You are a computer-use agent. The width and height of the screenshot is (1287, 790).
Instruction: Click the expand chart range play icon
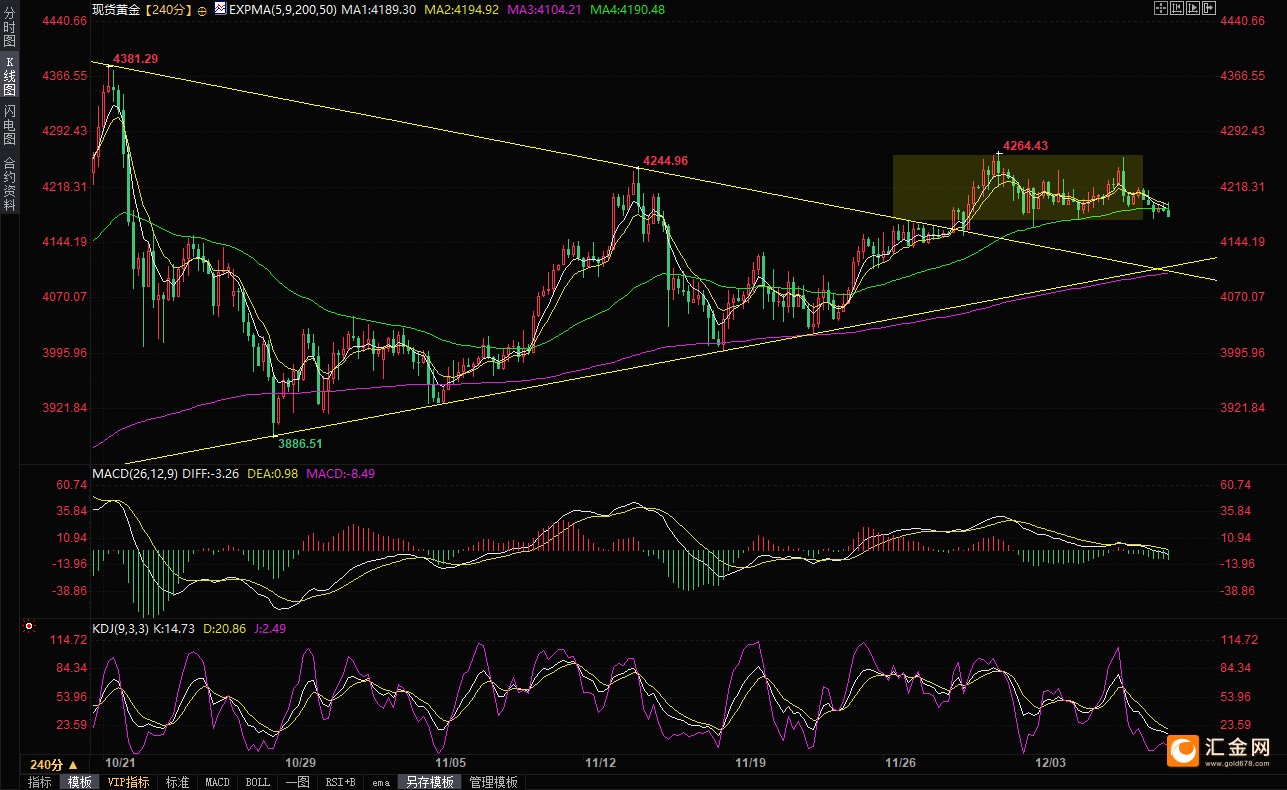click(1193, 8)
